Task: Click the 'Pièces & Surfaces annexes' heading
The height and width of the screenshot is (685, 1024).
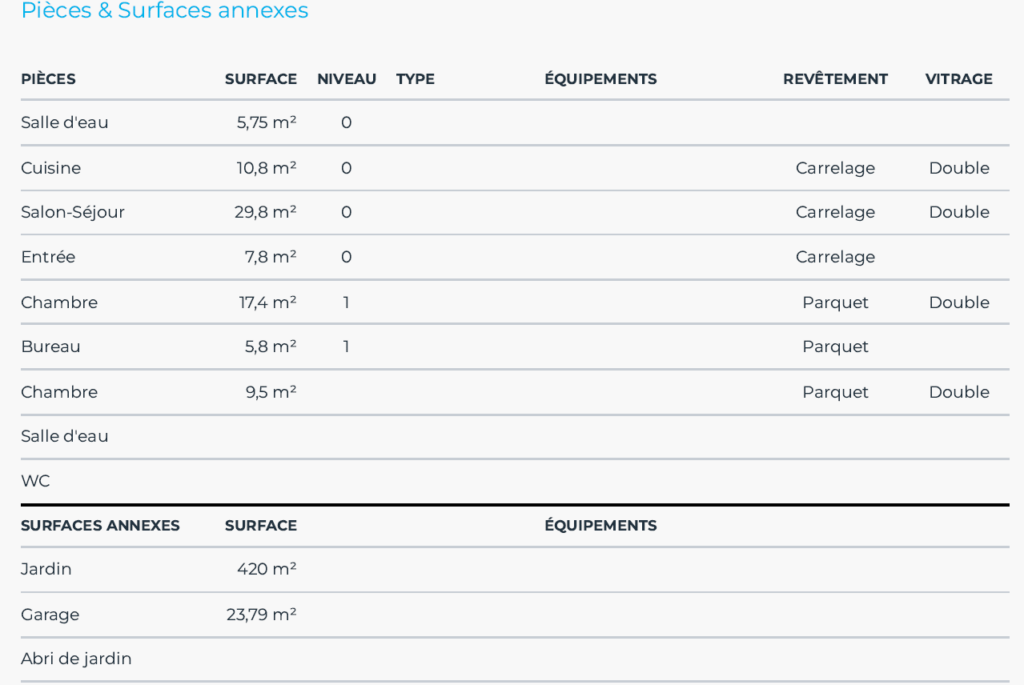Action: [165, 11]
